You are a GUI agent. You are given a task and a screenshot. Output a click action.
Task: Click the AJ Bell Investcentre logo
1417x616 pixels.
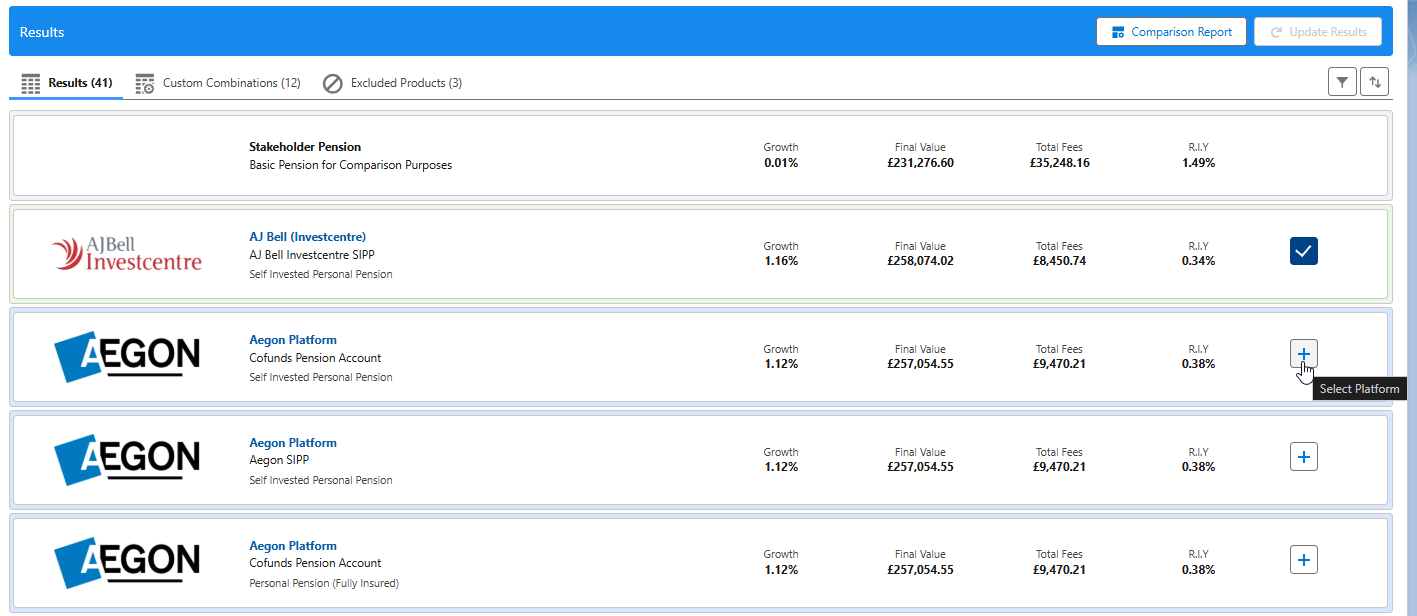(126, 253)
